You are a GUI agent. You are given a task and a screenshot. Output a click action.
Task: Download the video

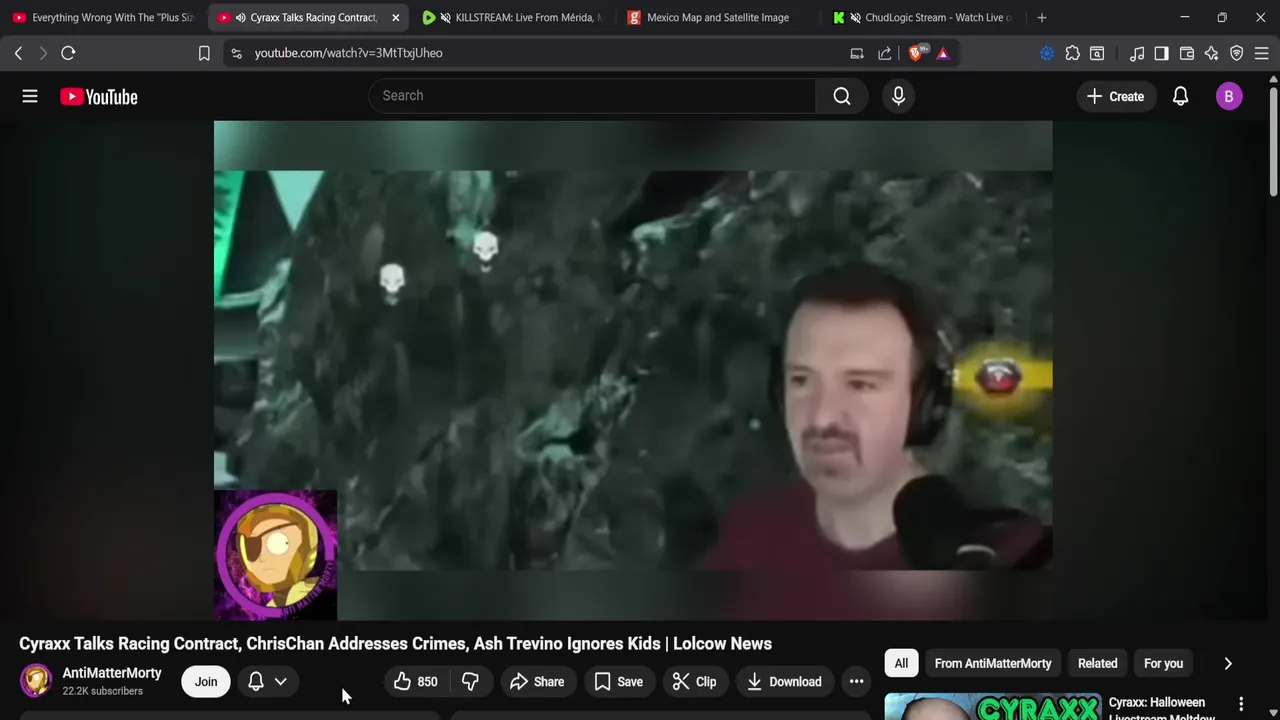[x=785, y=682]
